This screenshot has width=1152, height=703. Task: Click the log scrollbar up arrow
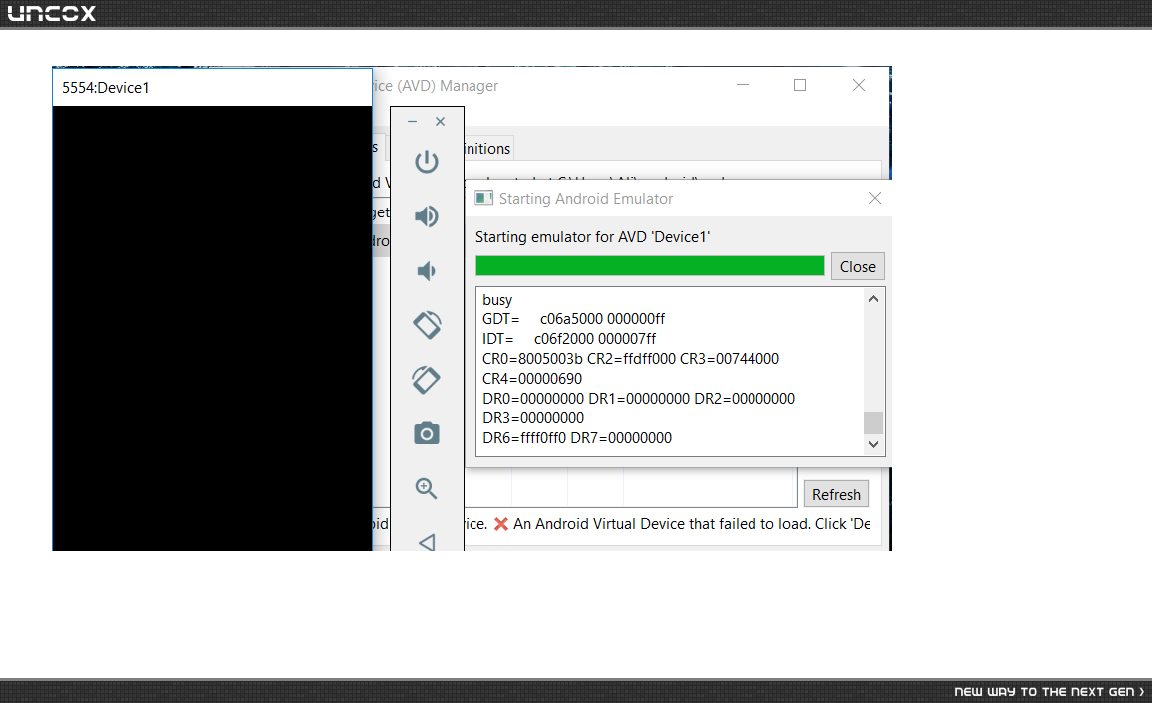pyautogui.click(x=874, y=298)
